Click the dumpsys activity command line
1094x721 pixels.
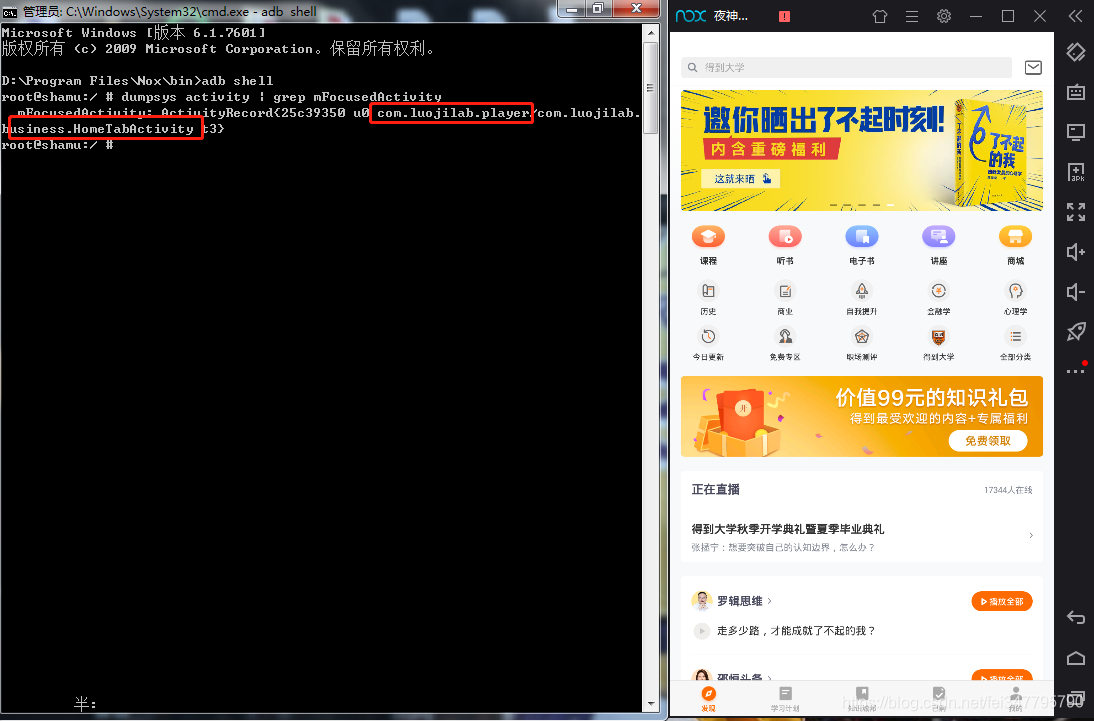pos(222,96)
